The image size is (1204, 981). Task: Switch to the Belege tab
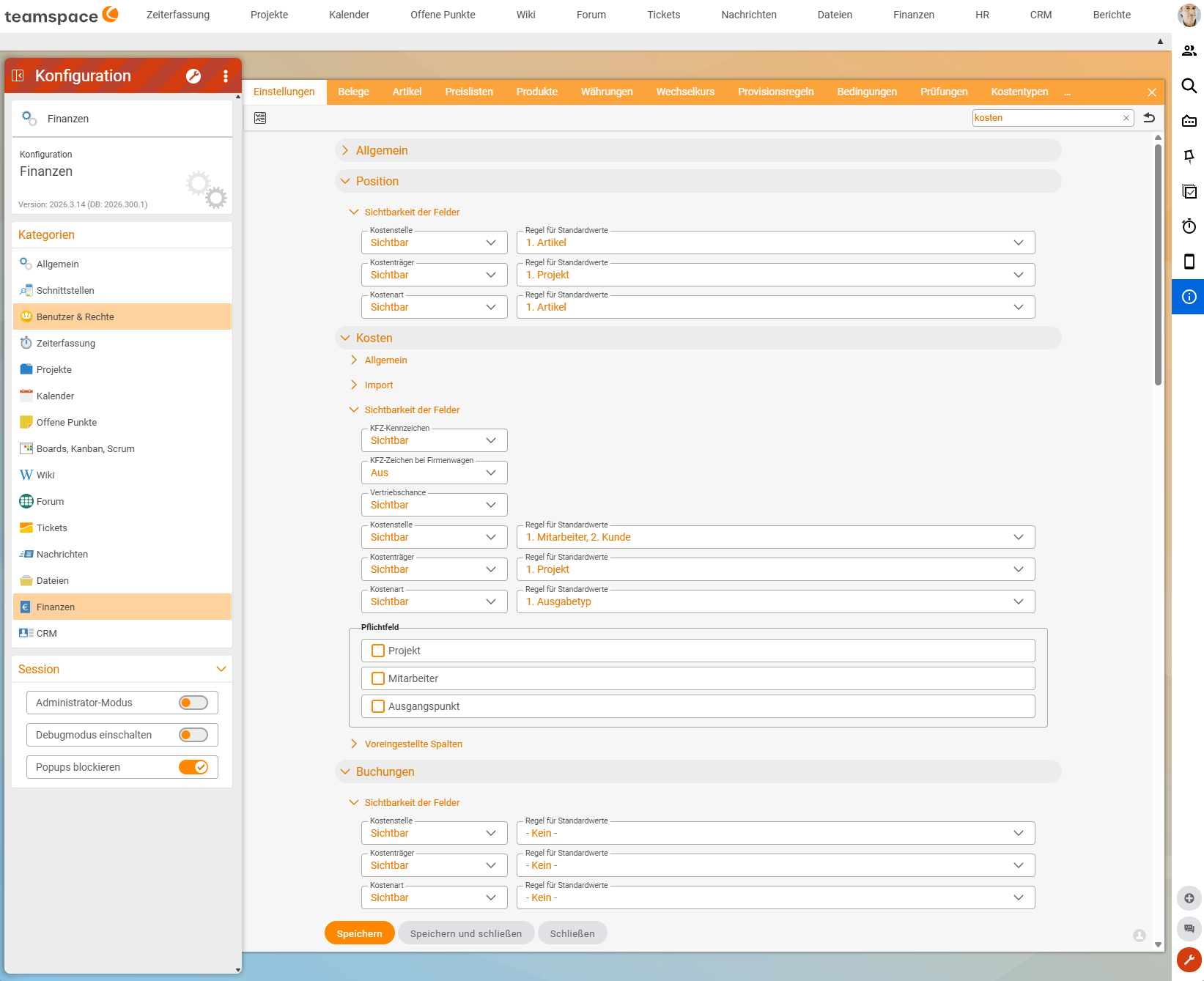point(353,92)
